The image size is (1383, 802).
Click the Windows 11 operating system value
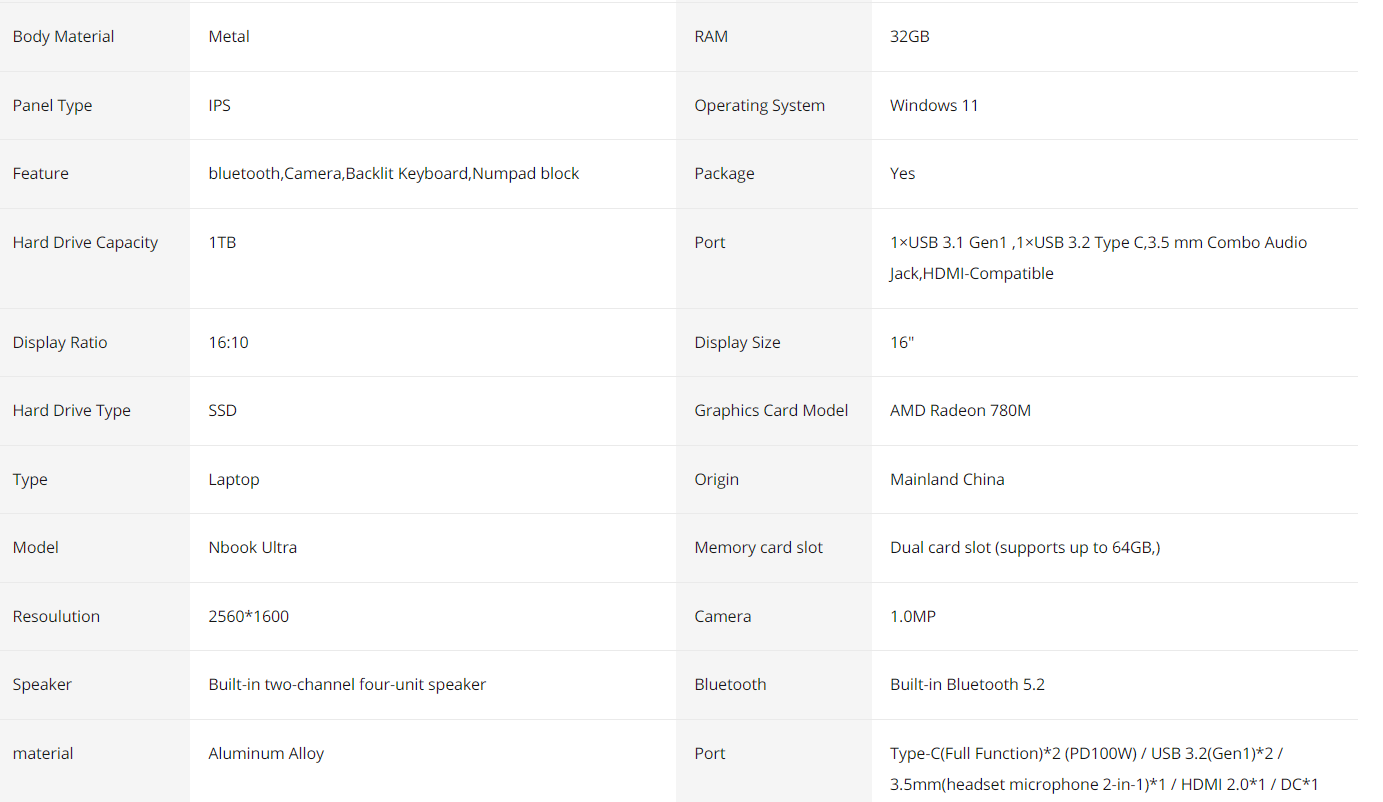(933, 106)
